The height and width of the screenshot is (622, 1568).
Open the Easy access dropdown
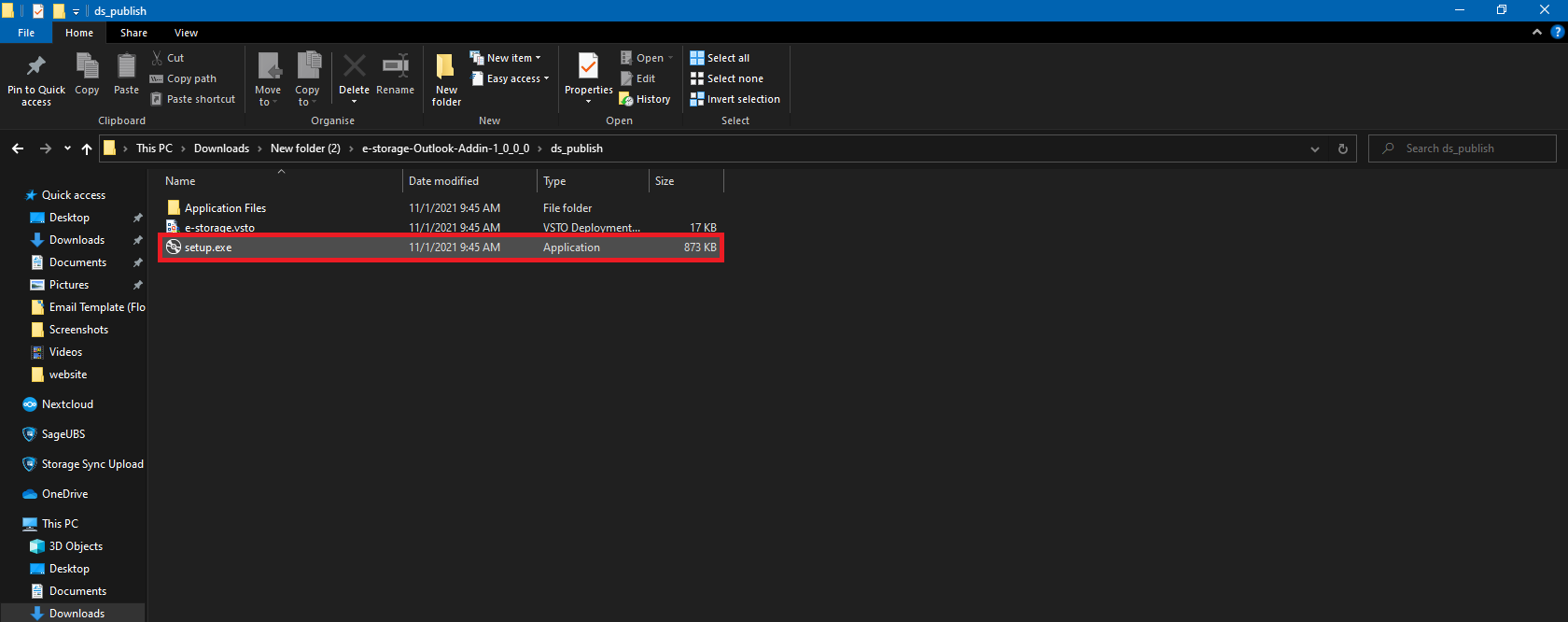pyautogui.click(x=510, y=78)
